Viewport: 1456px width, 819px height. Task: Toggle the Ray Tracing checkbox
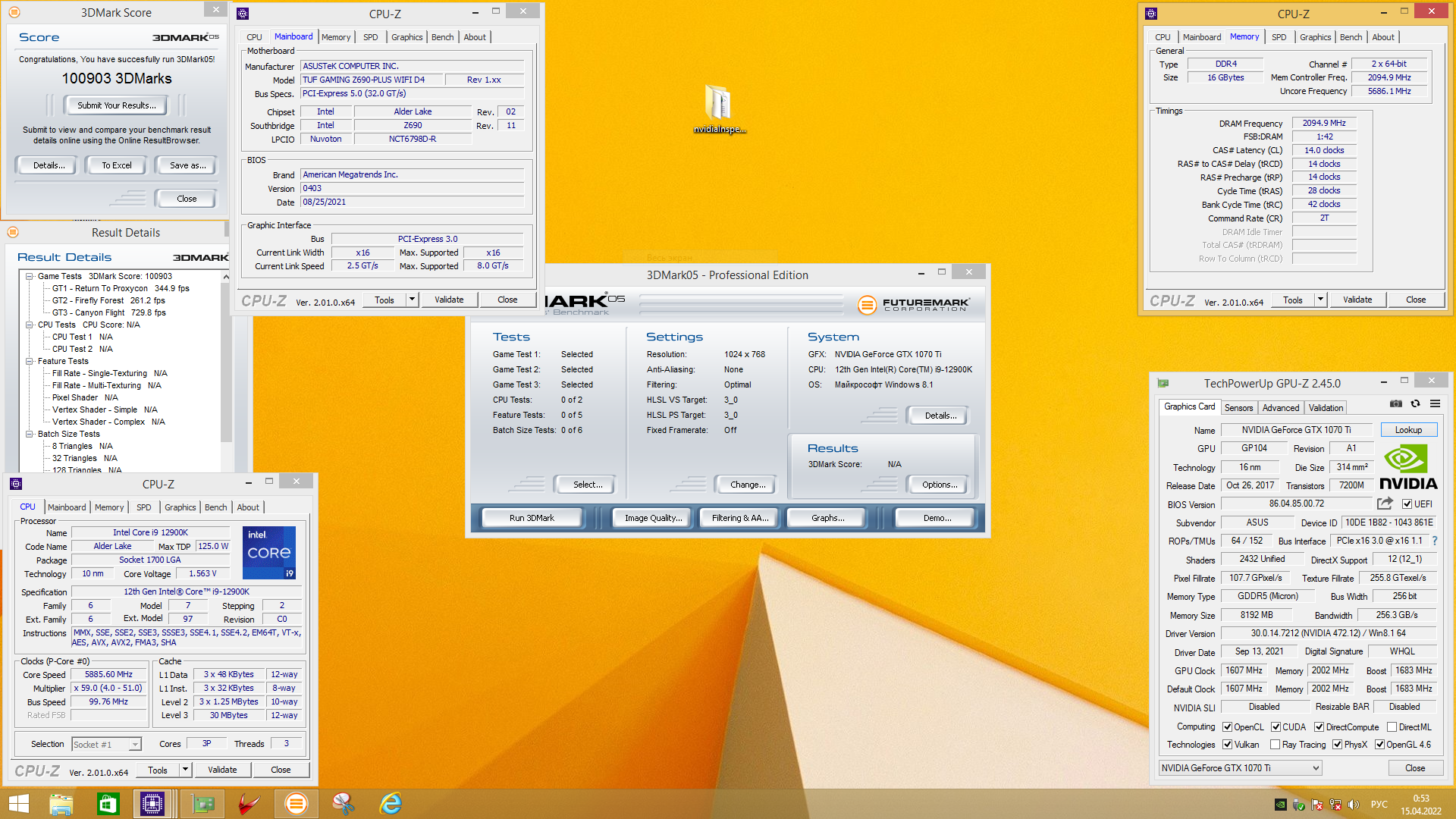(x=1276, y=745)
